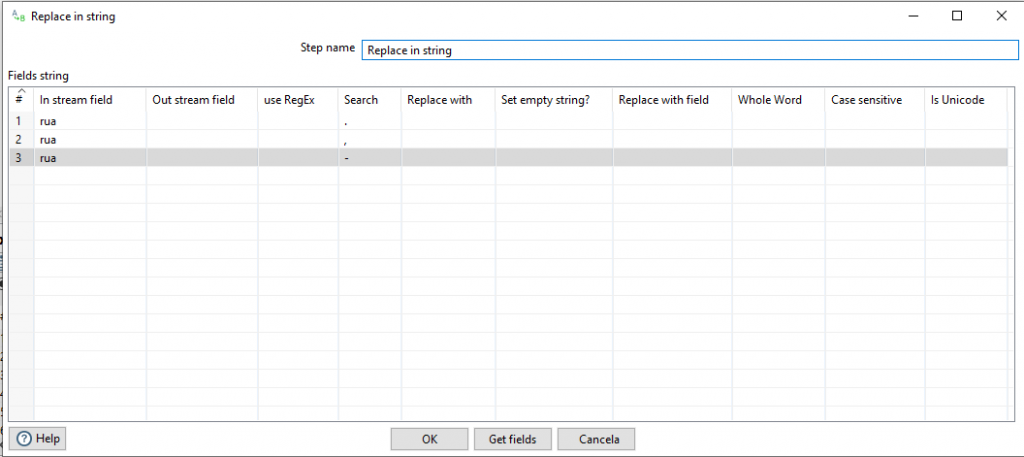1024x457 pixels.
Task: Close the Replace in string dialog
Action: point(1001,16)
